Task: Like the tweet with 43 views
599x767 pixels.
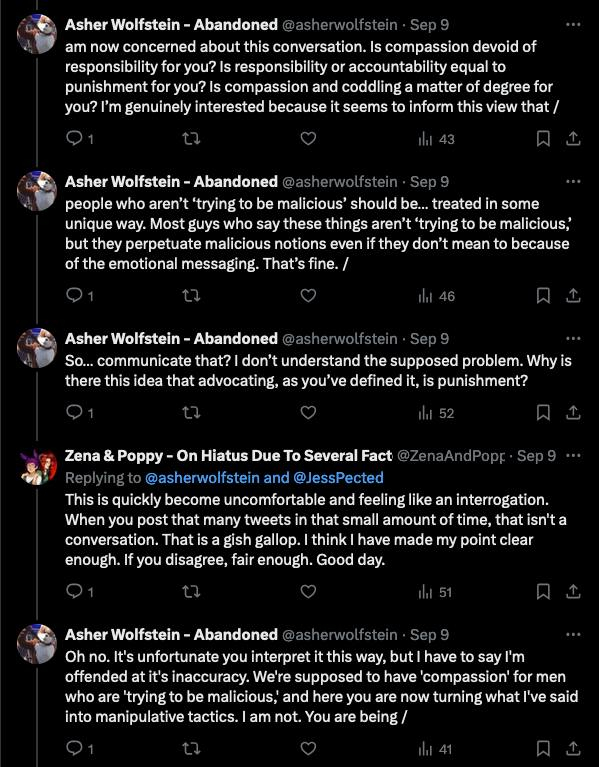Action: point(308,139)
